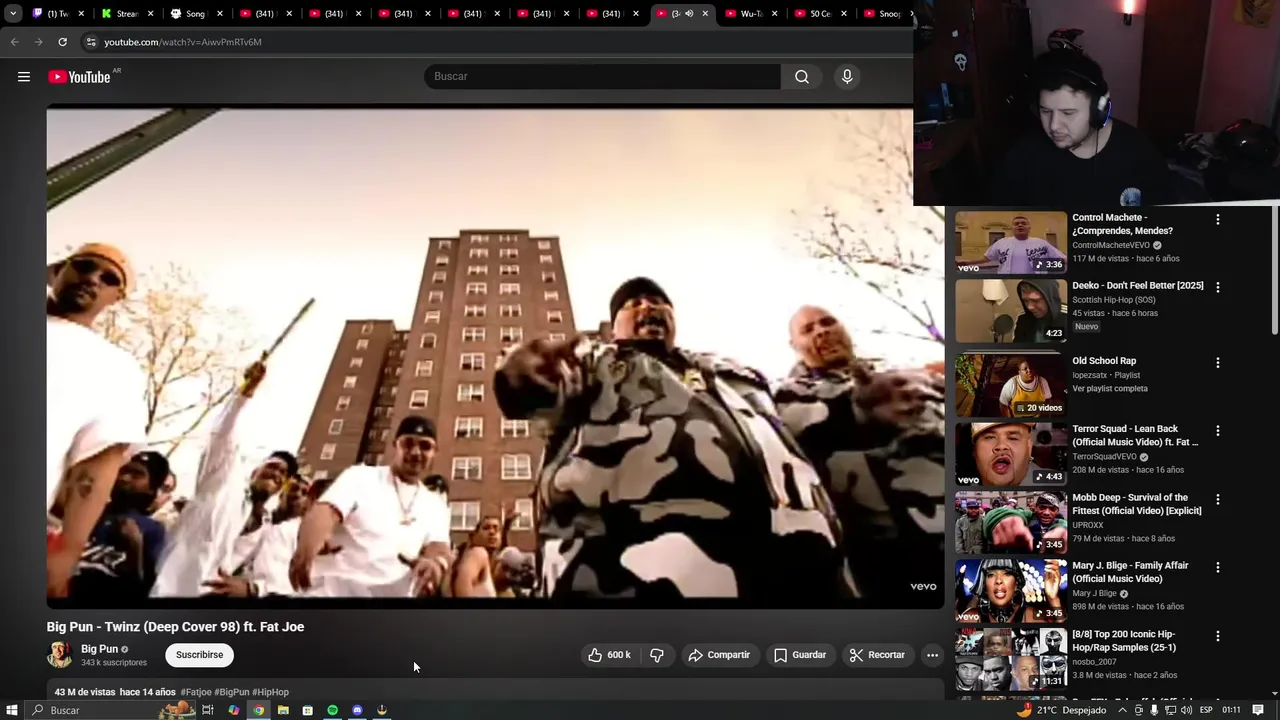Screen dimensions: 1280x720
Task: Open Control Machete - ¿Comprendes, Mendes? title
Action: [1122, 224]
